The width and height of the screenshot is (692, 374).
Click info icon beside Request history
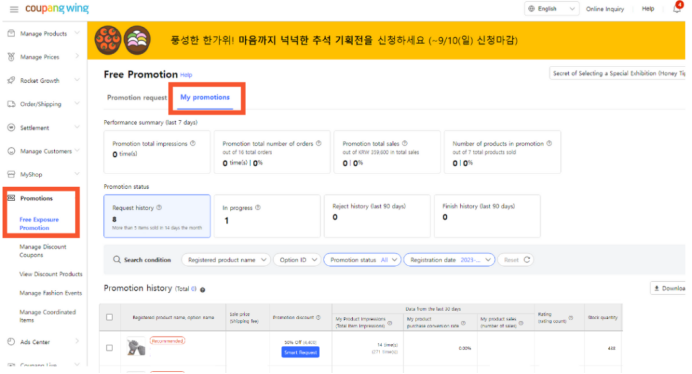pos(159,207)
